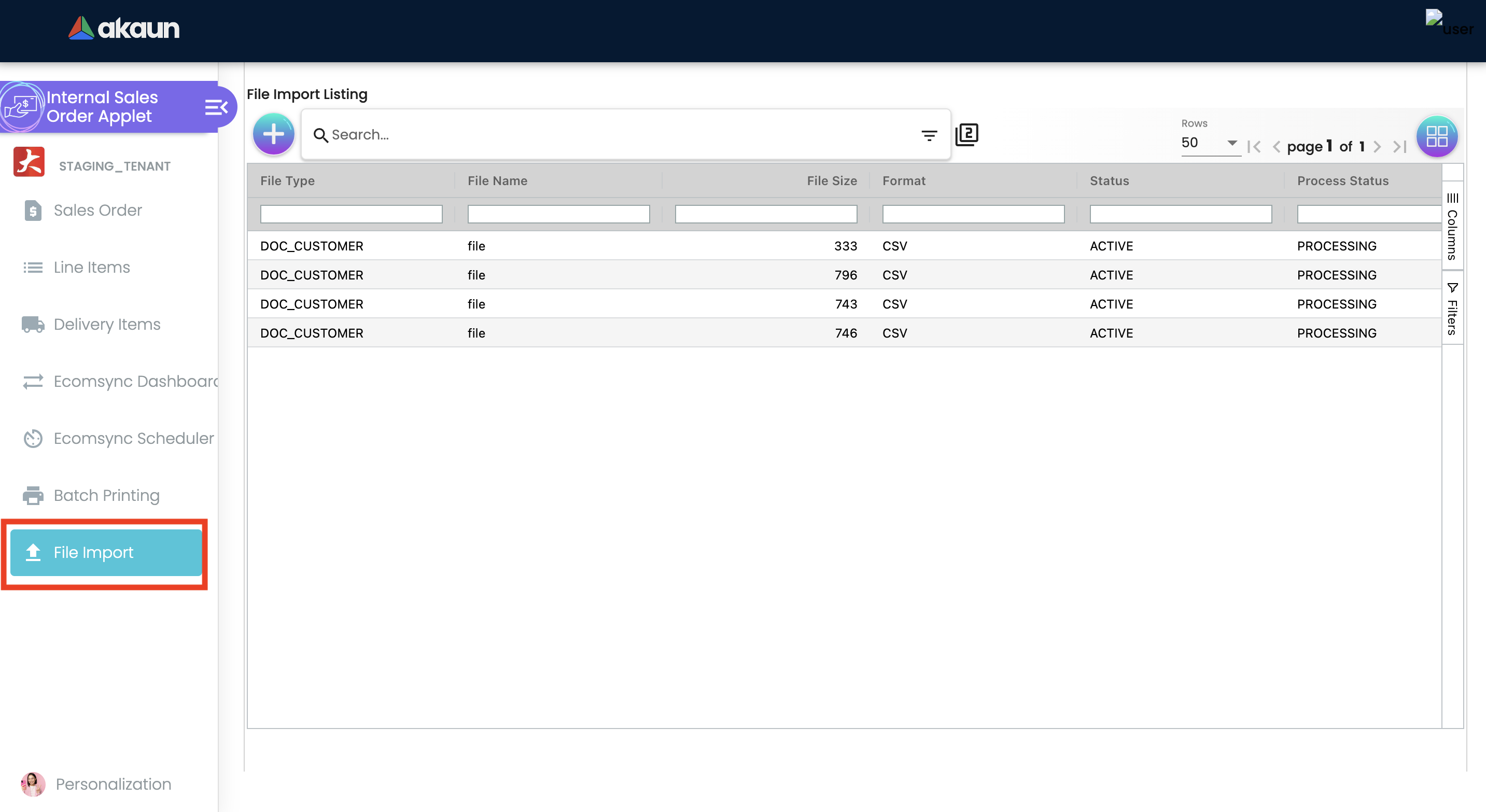Open the multi-page copy icon beside search
The width and height of the screenshot is (1486, 812).
967,134
